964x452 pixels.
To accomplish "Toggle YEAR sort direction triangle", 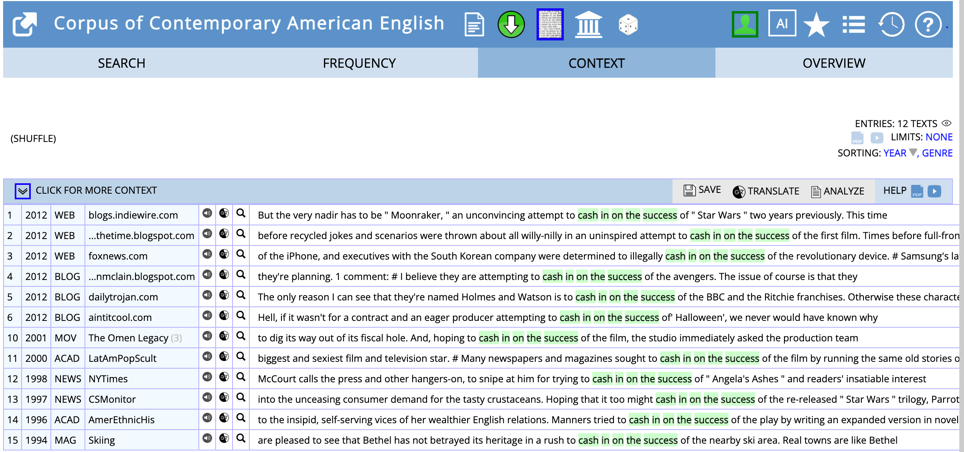I will (913, 153).
